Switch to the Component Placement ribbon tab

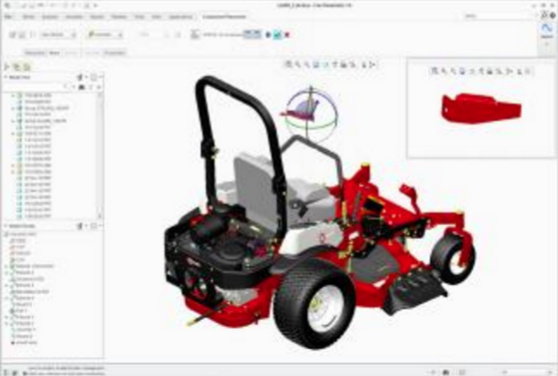point(224,17)
